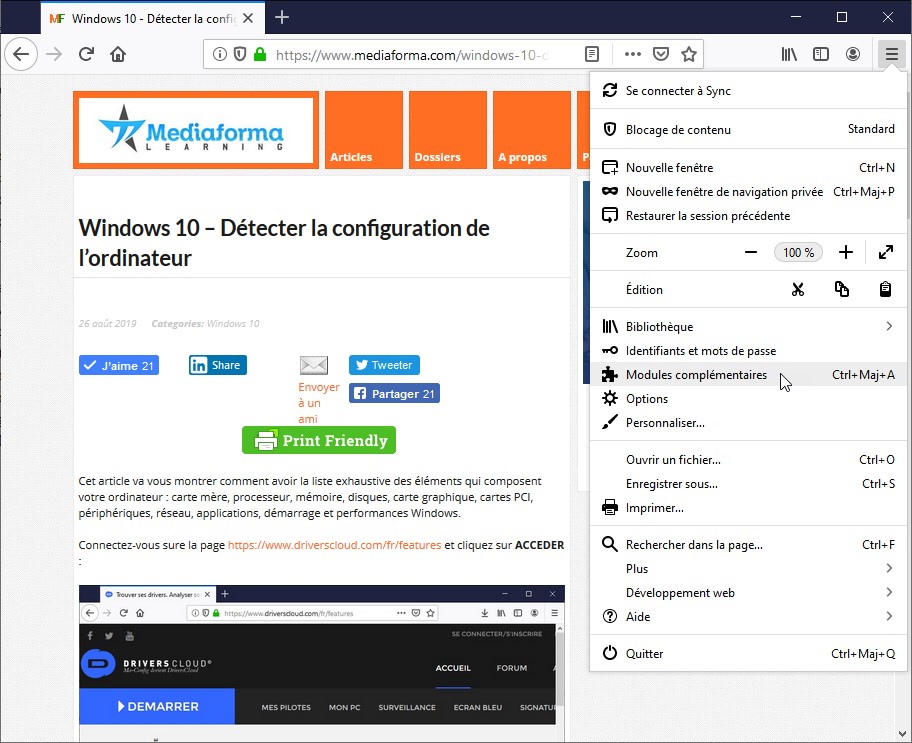
Task: Paste using the clipboard icon
Action: [885, 290]
